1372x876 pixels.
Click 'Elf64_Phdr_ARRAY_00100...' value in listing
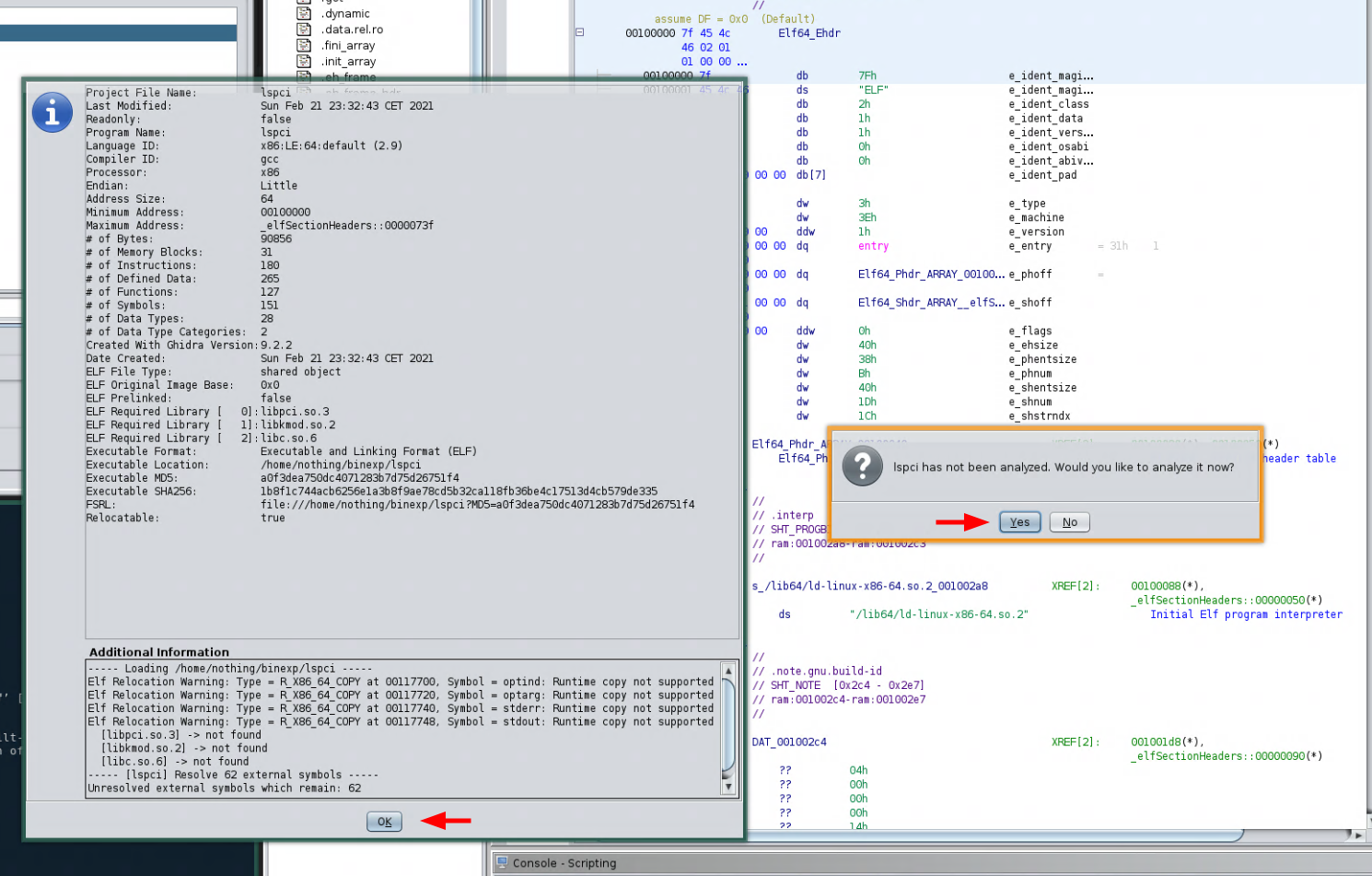[x=931, y=274]
